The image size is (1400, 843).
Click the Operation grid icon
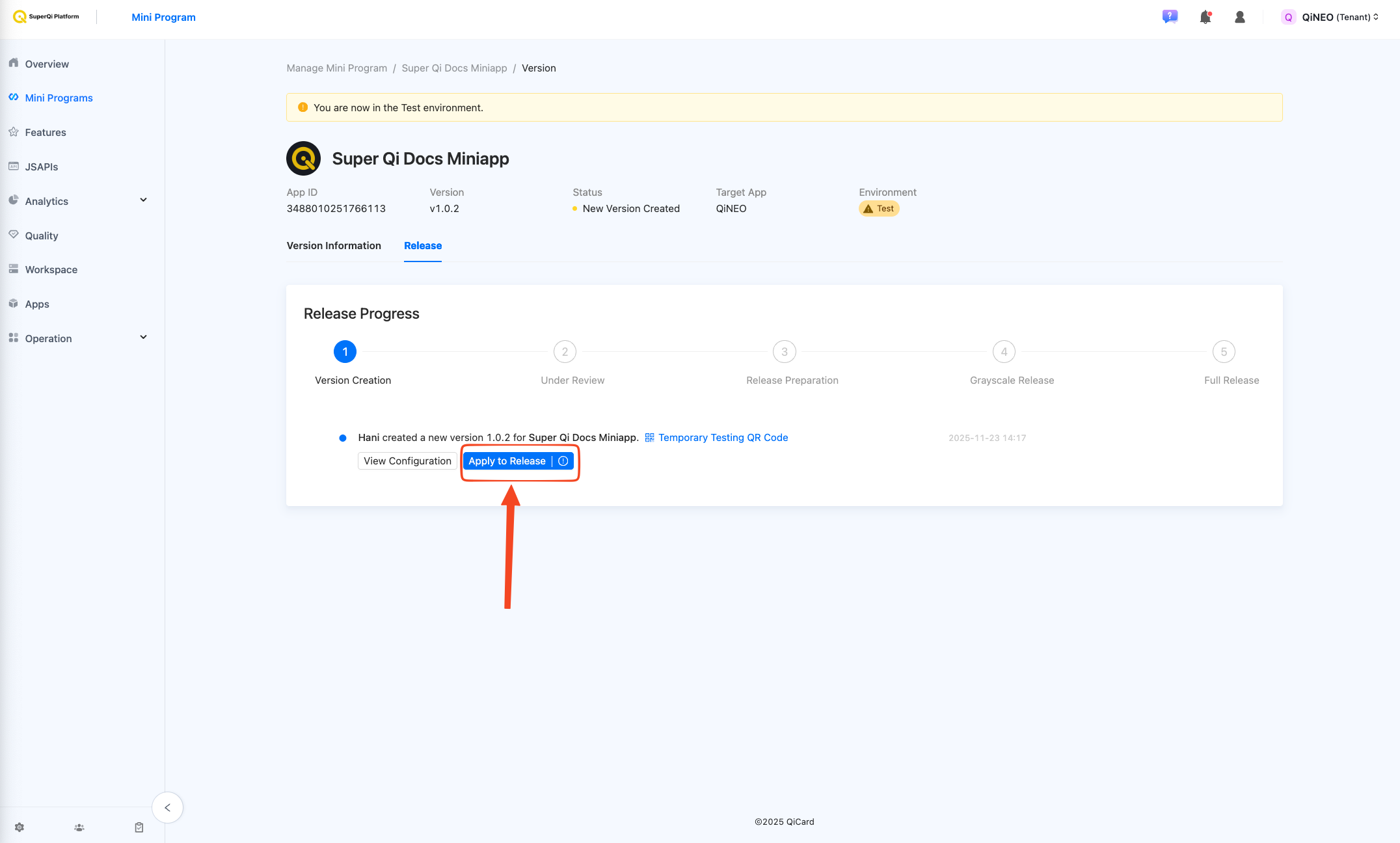pos(14,338)
